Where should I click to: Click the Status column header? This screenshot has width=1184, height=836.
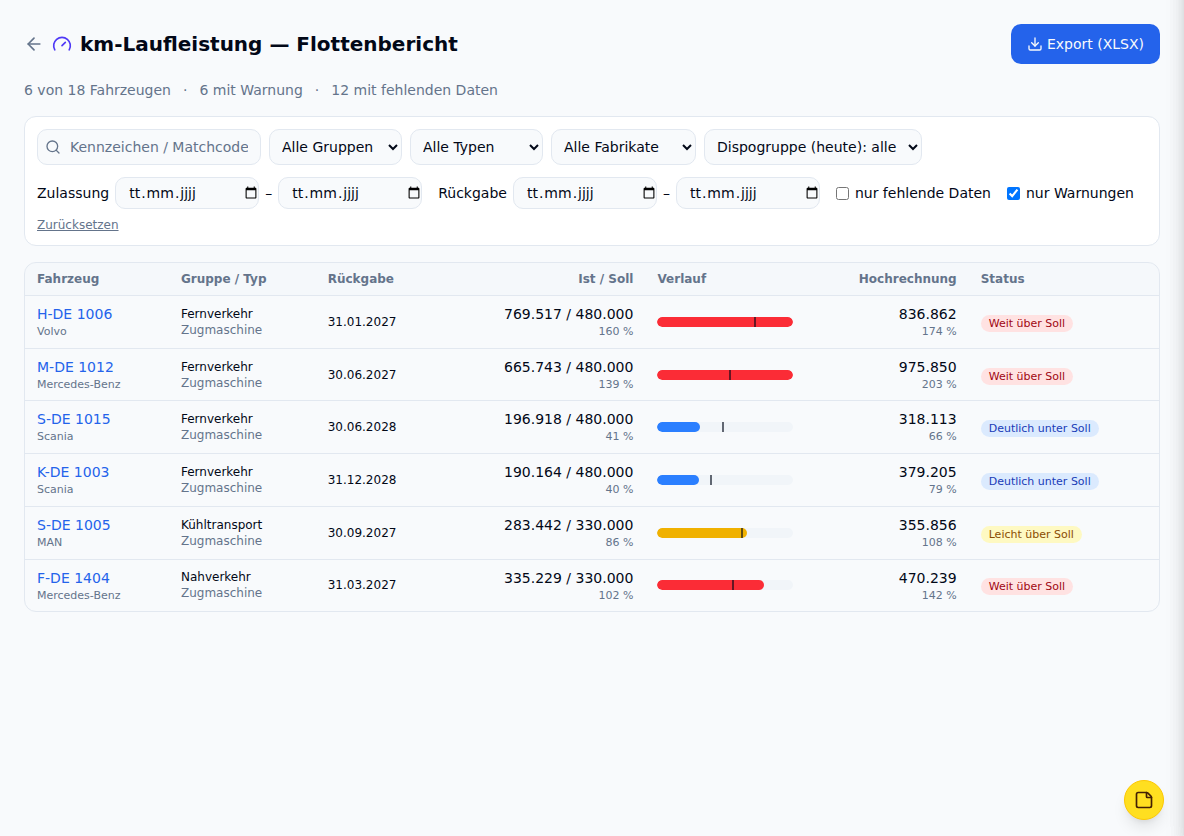(x=1002, y=279)
